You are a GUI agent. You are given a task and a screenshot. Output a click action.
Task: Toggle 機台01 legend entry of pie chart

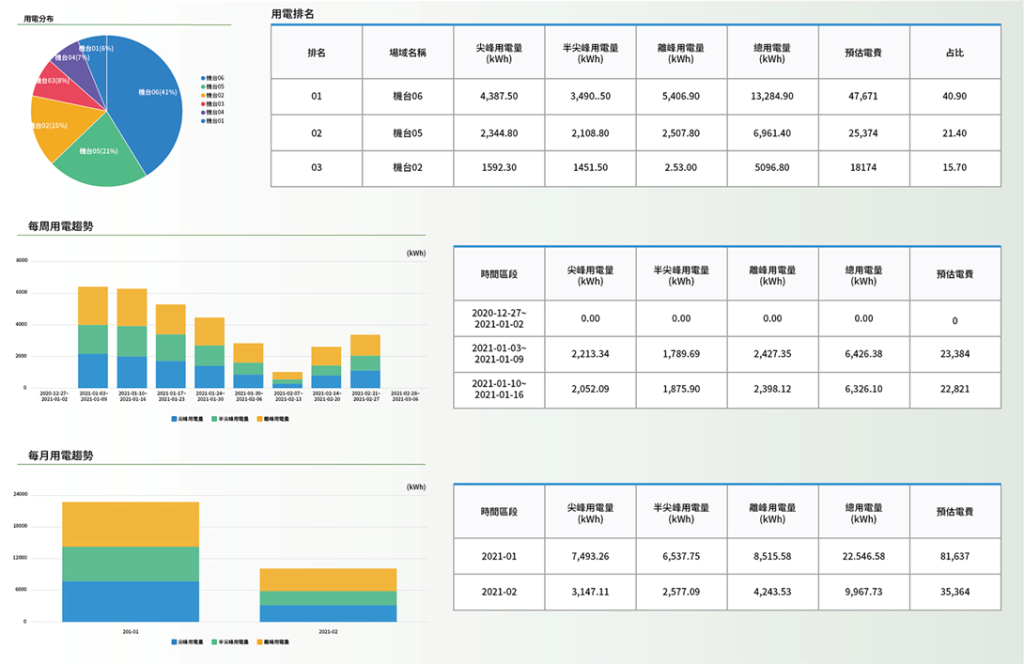click(x=212, y=121)
